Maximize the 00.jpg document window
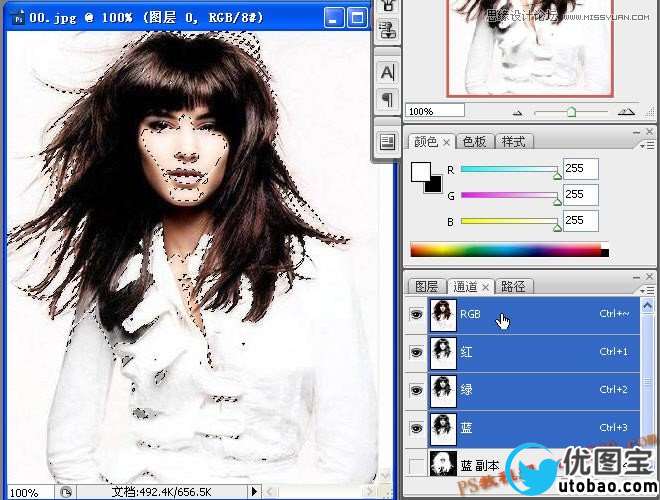This screenshot has width=660, height=500. tap(357, 18)
